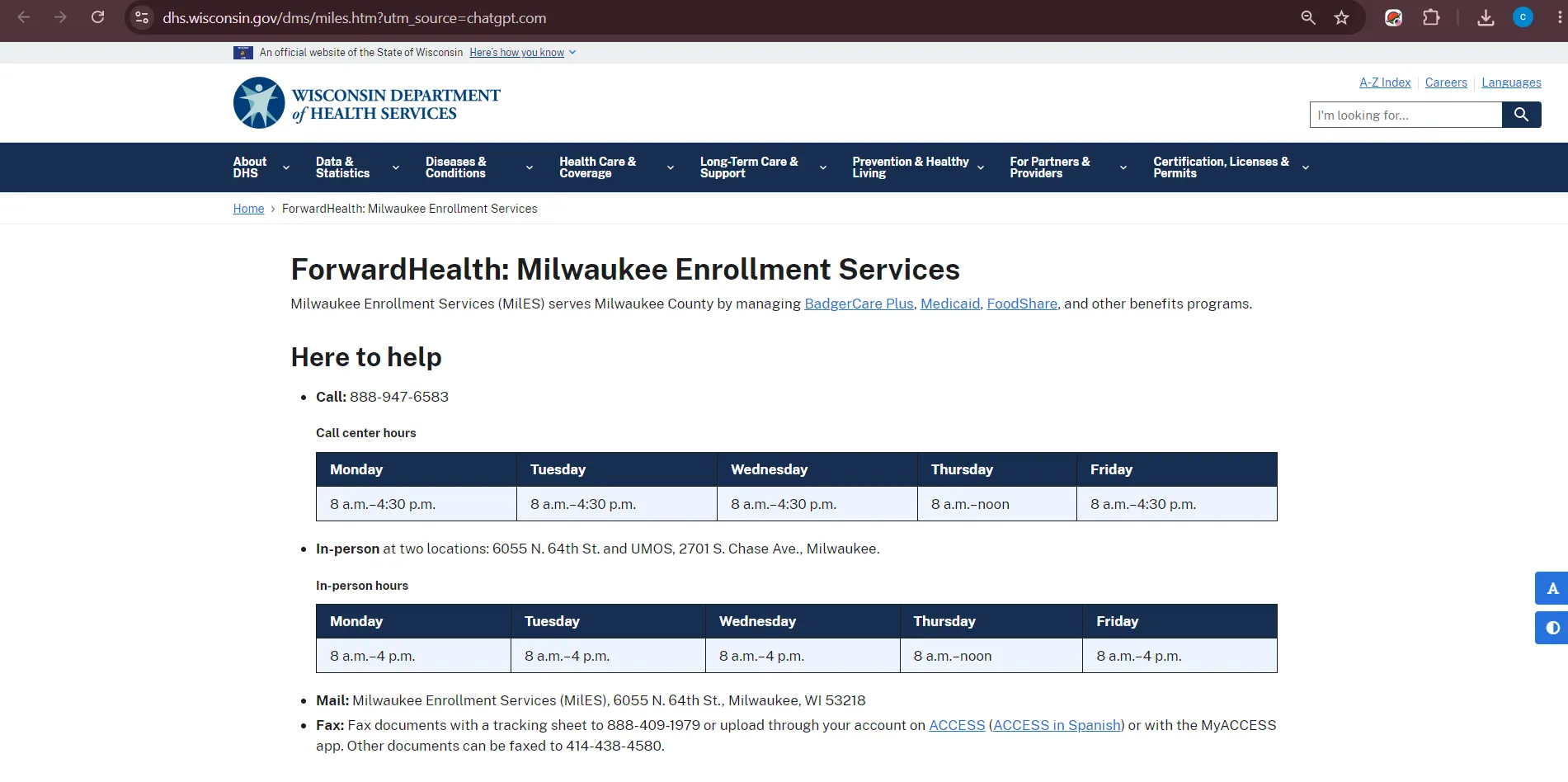Image resolution: width=1568 pixels, height=782 pixels.
Task: Click the Mail address line text
Action: [591, 700]
